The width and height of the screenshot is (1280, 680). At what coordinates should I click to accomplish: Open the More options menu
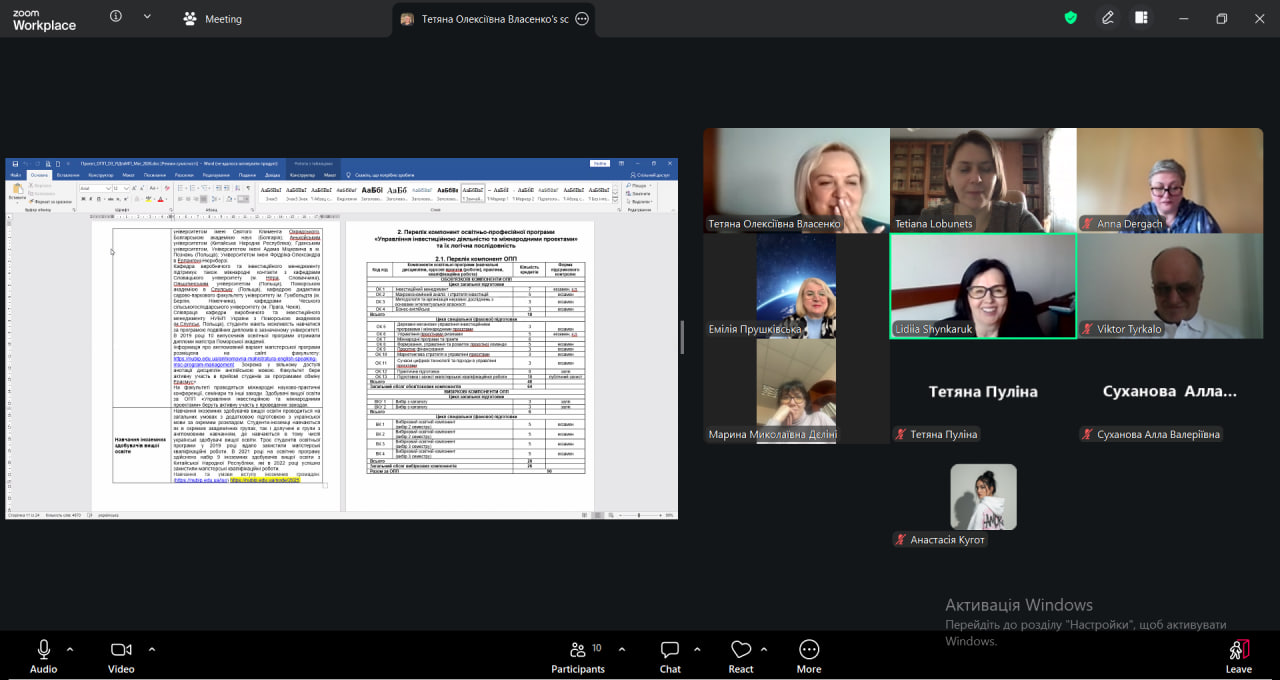(x=809, y=656)
